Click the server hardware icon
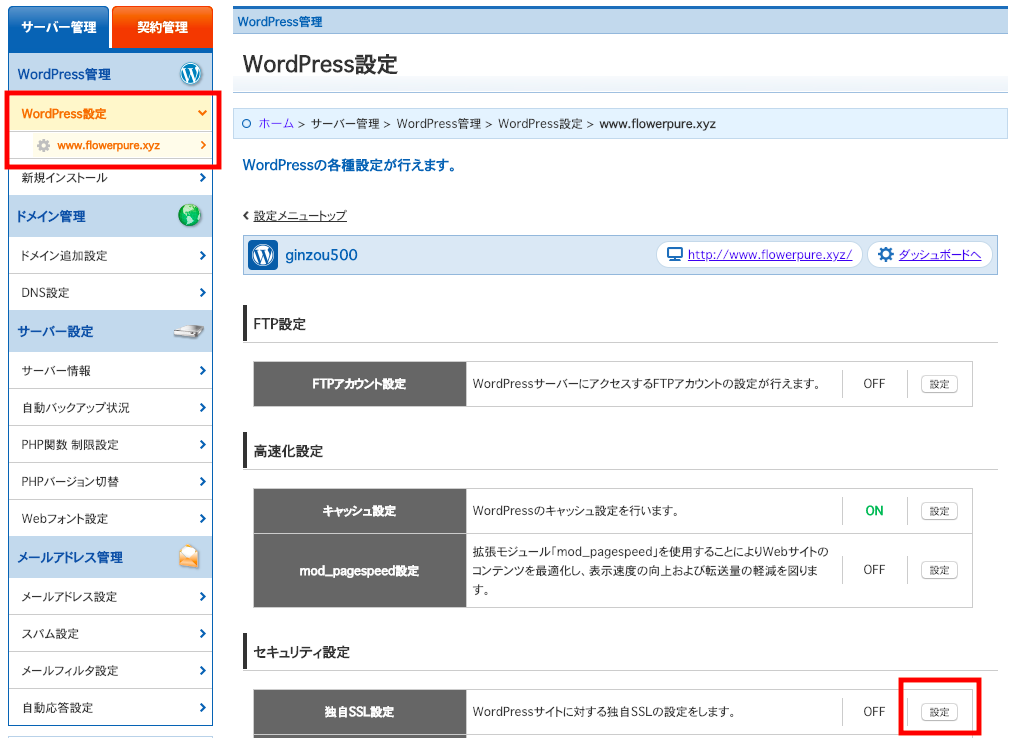Screen dimensions: 1016x738 coord(189,332)
